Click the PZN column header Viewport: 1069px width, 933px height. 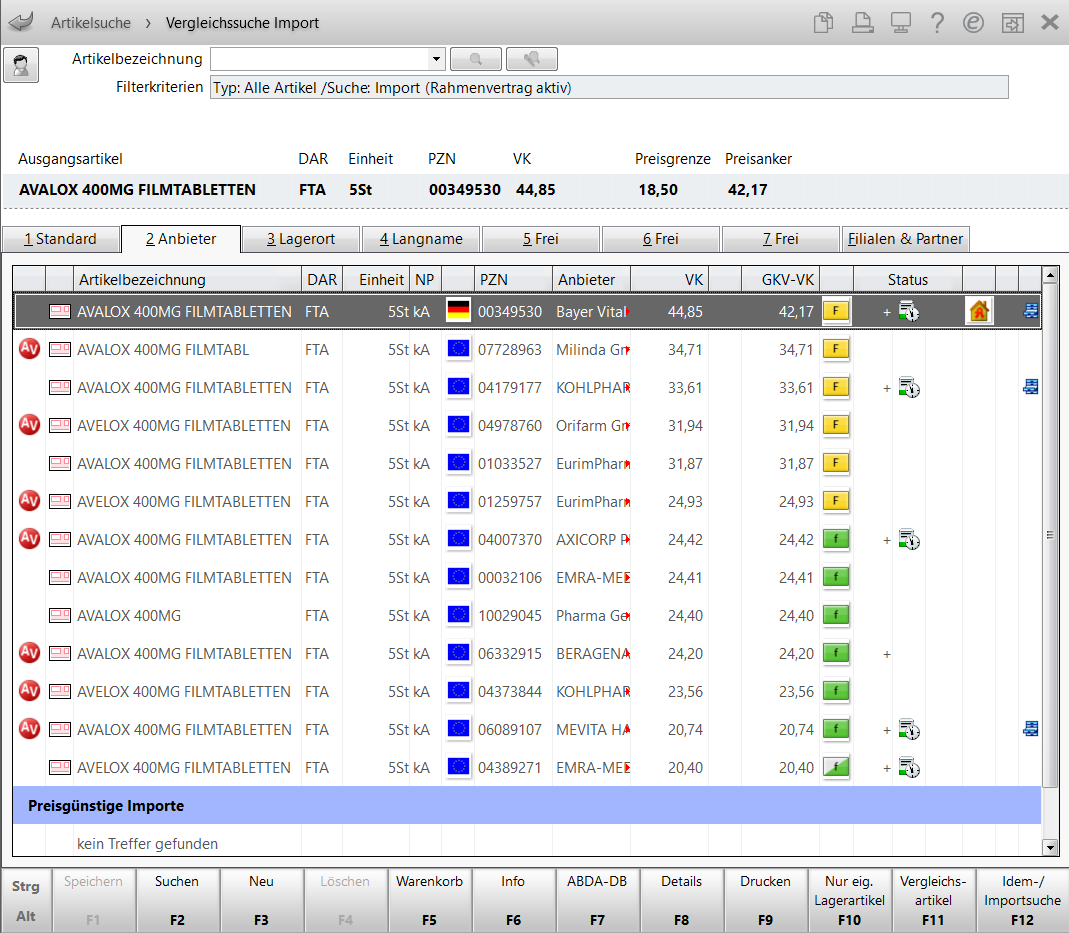513,279
